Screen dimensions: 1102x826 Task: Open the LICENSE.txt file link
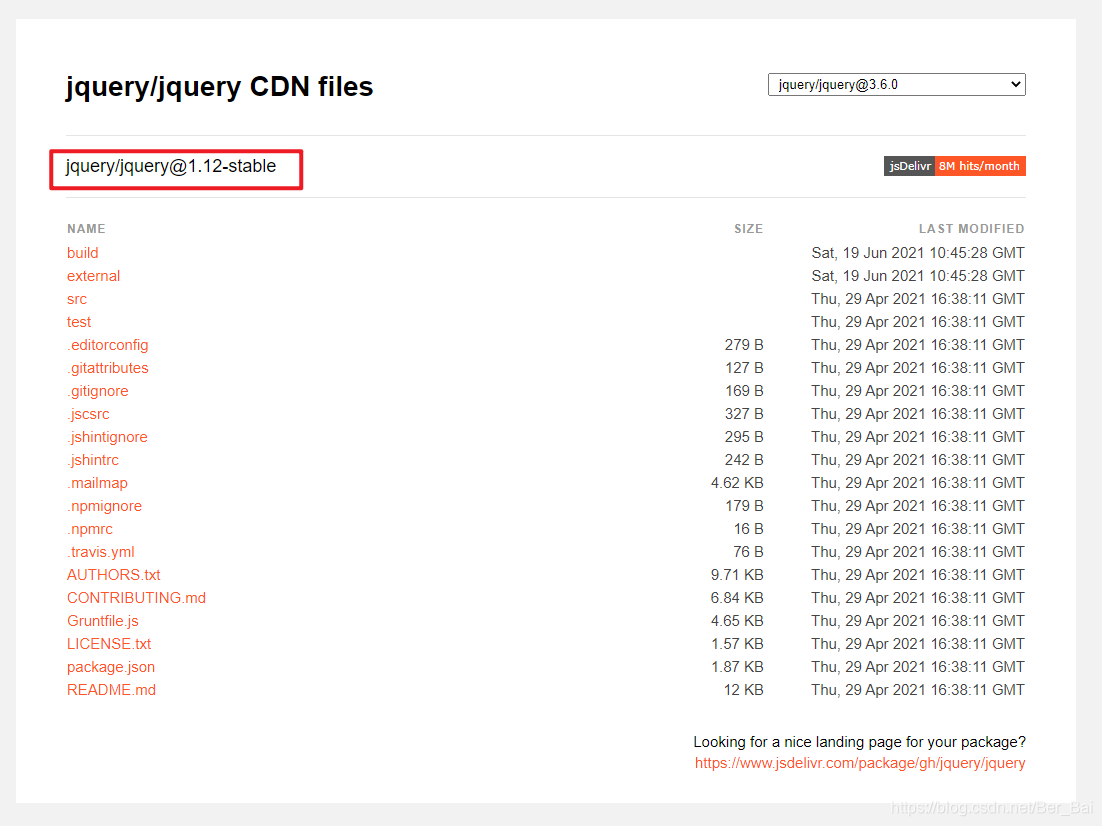pyautogui.click(x=109, y=644)
